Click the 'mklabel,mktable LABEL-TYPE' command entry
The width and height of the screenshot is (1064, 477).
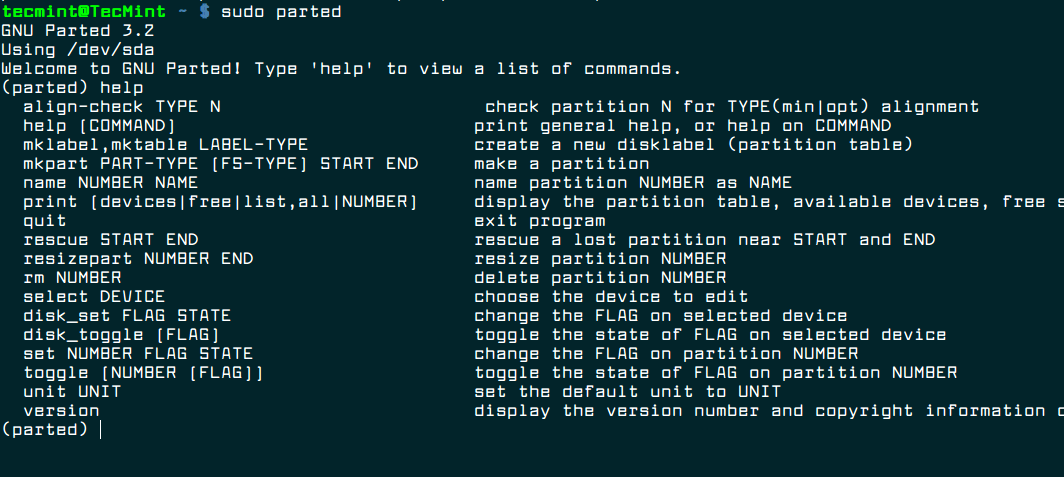pyautogui.click(x=165, y=145)
